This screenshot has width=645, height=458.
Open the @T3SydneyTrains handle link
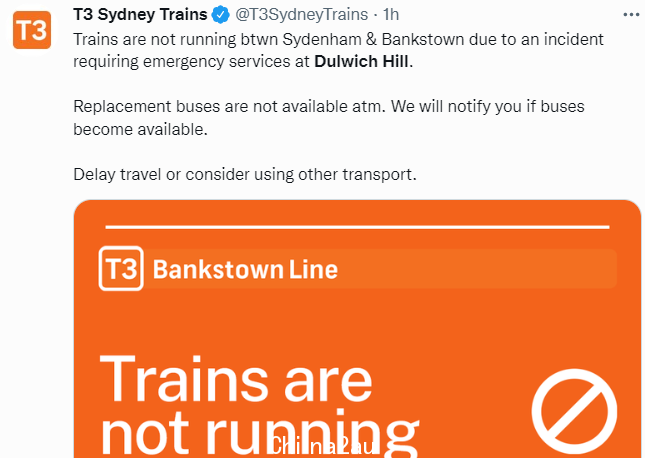[x=302, y=14]
